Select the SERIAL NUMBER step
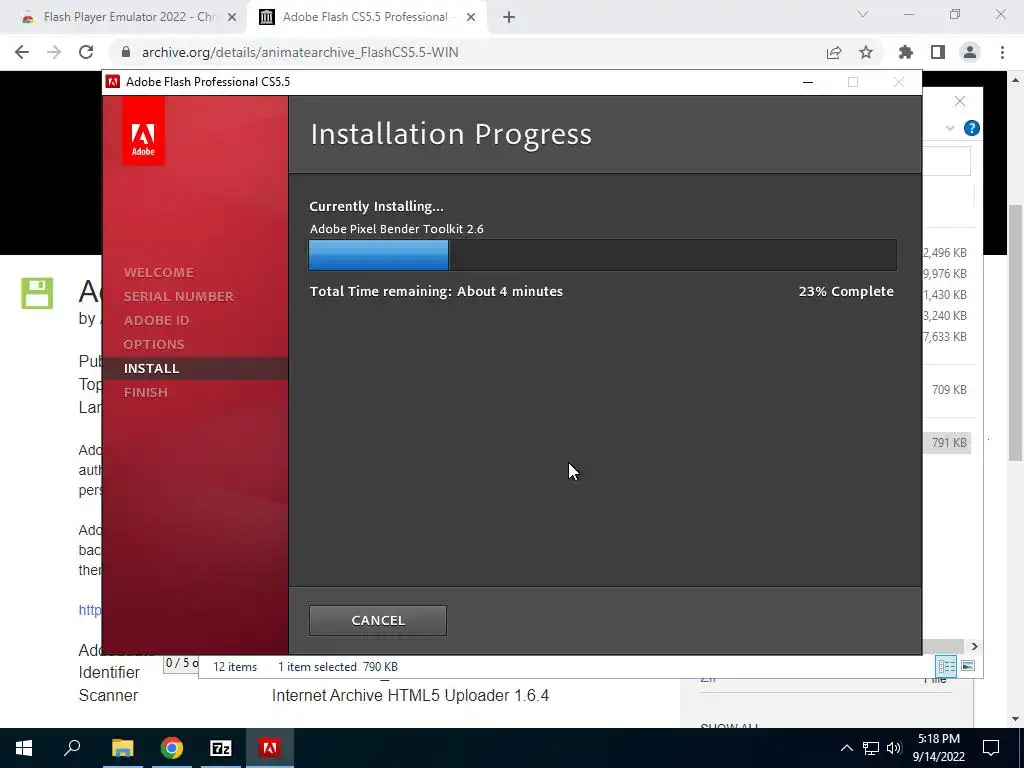Image resolution: width=1024 pixels, height=768 pixels. [179, 296]
